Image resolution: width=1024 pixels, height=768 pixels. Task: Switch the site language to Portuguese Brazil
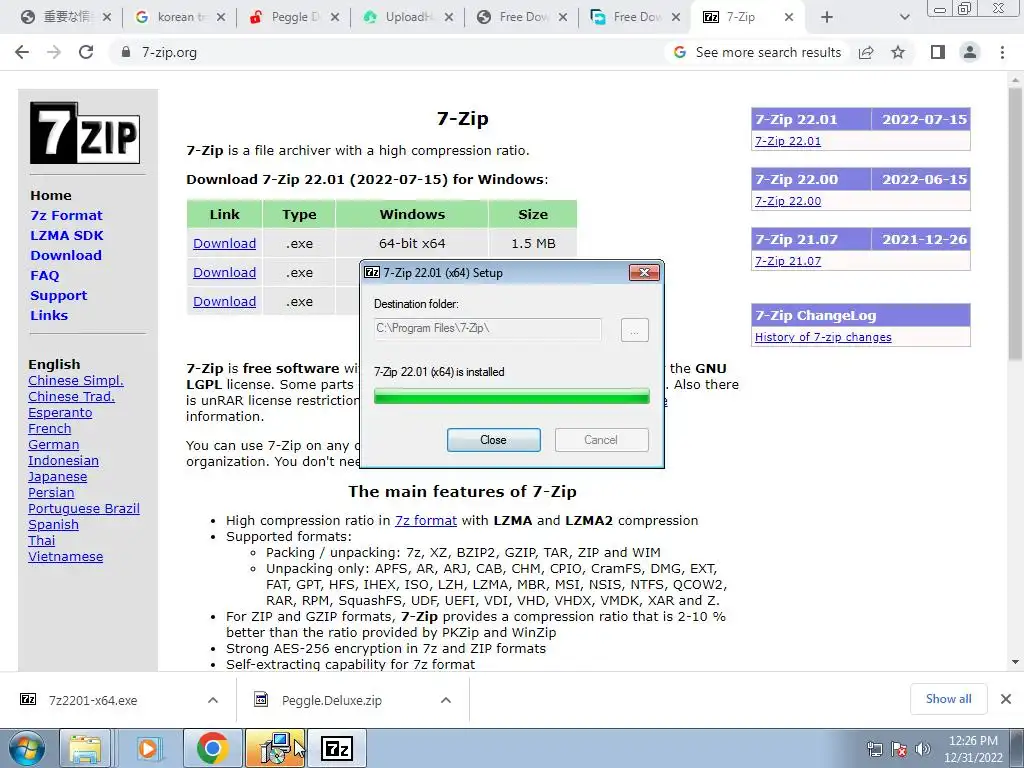point(84,509)
